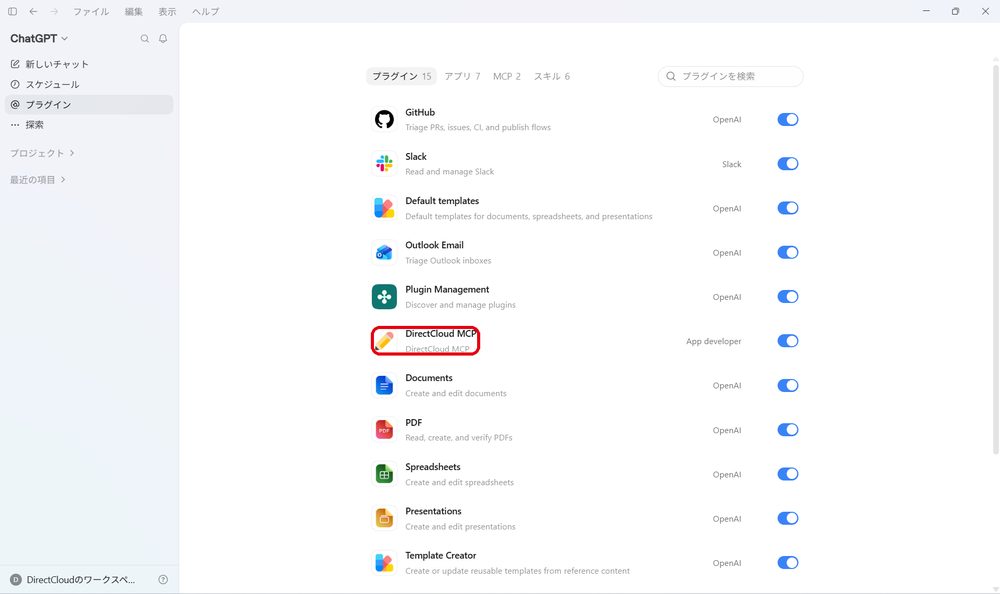Image resolution: width=1000 pixels, height=594 pixels.
Task: Click the GitHub plugin name
Action: [420, 112]
